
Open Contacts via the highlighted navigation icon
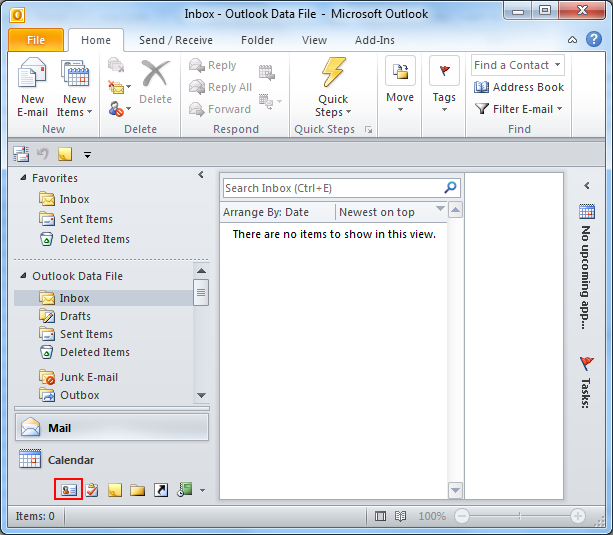point(69,489)
